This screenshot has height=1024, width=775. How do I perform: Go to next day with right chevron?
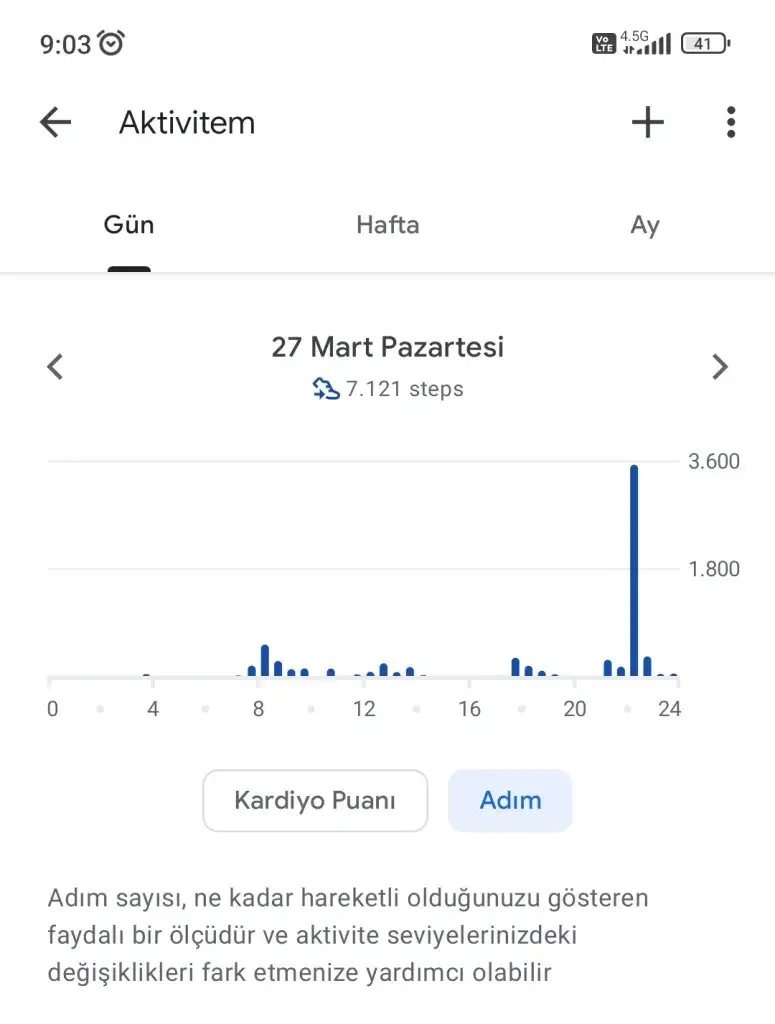click(x=720, y=367)
